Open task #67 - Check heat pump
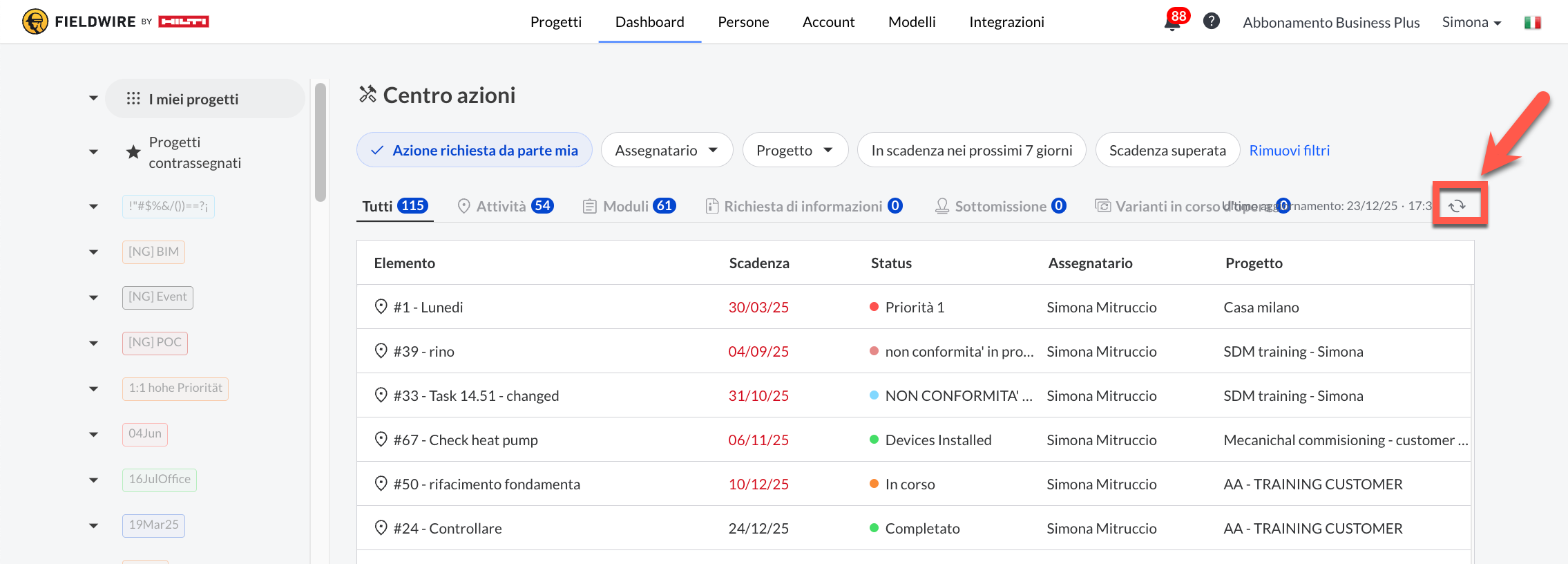The width and height of the screenshot is (1568, 564). [483, 440]
